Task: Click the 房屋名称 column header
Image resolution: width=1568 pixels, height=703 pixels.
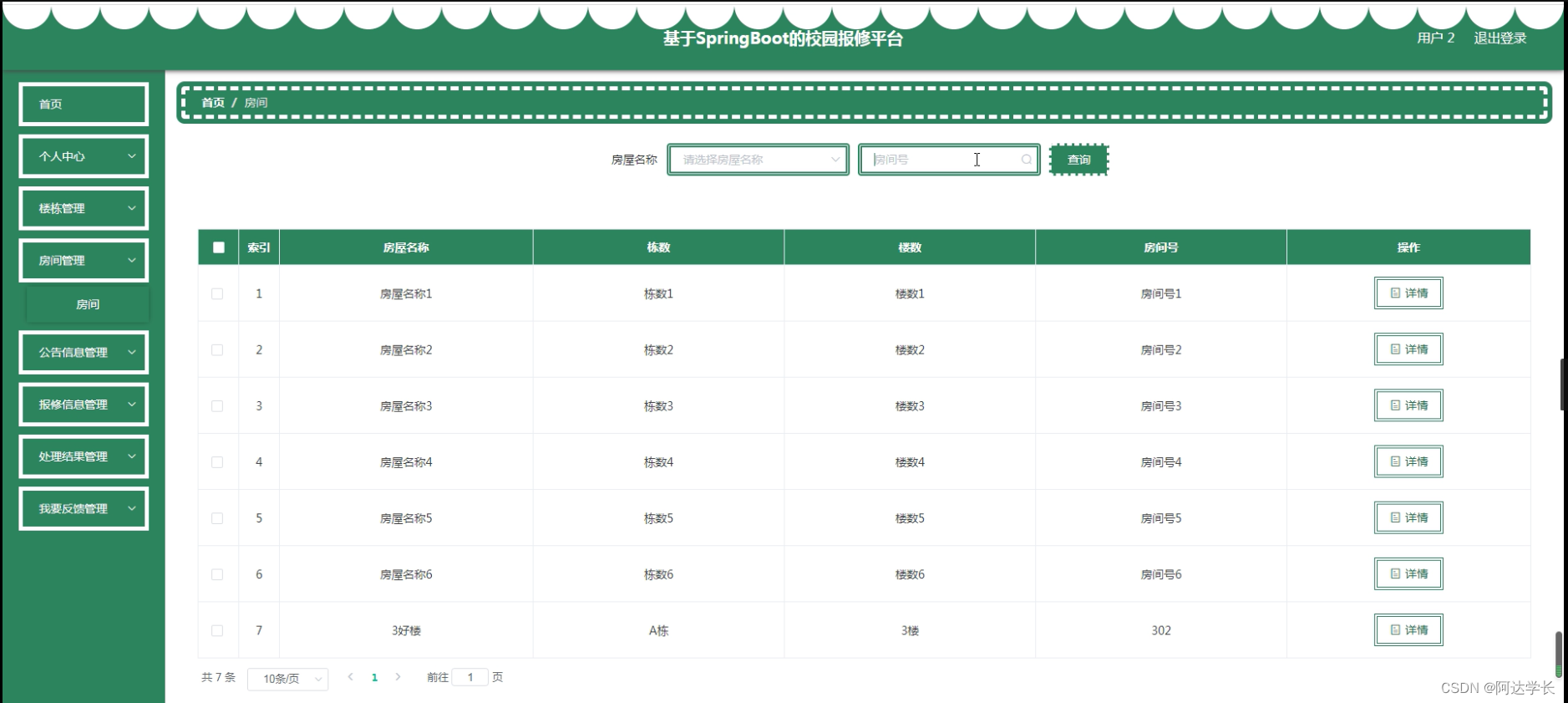Action: coord(406,247)
